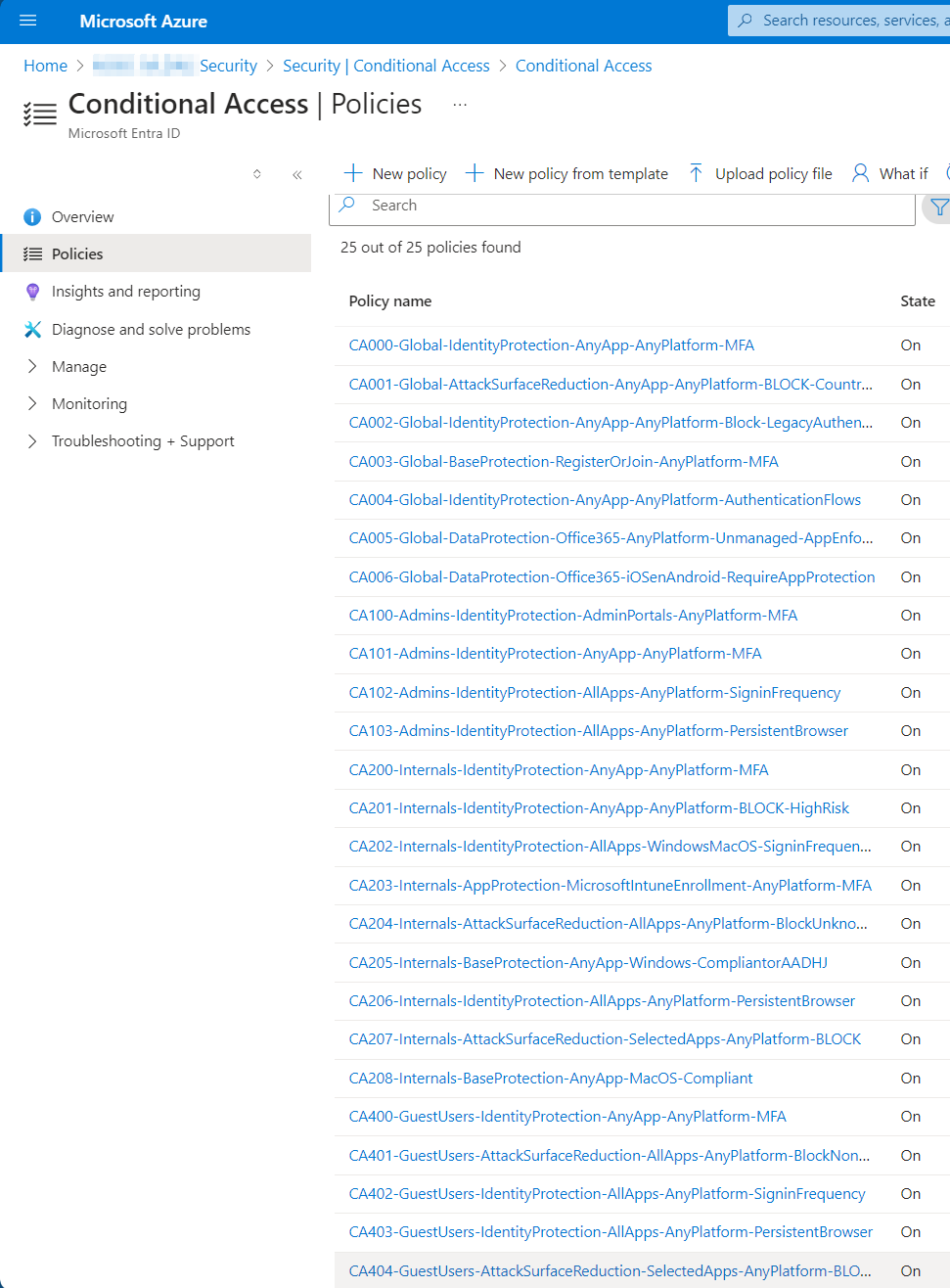The image size is (950, 1288).
Task: Click the Conditional Access policies list icon
Action: 40,115
